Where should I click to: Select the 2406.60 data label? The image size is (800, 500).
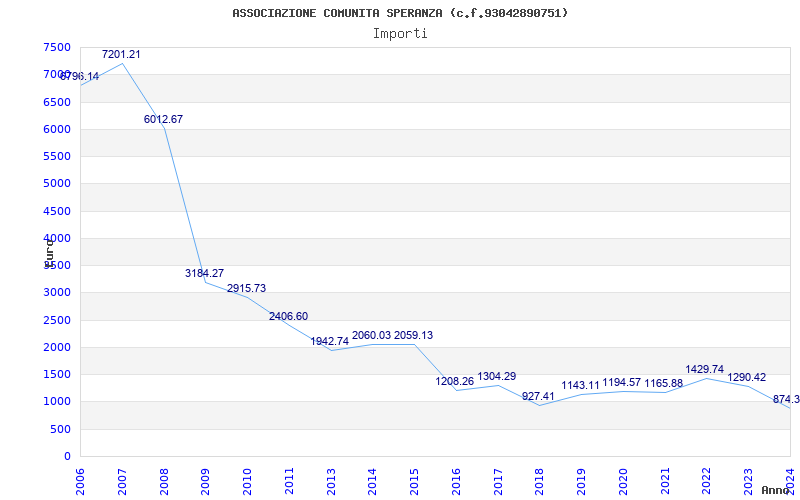coord(288,316)
